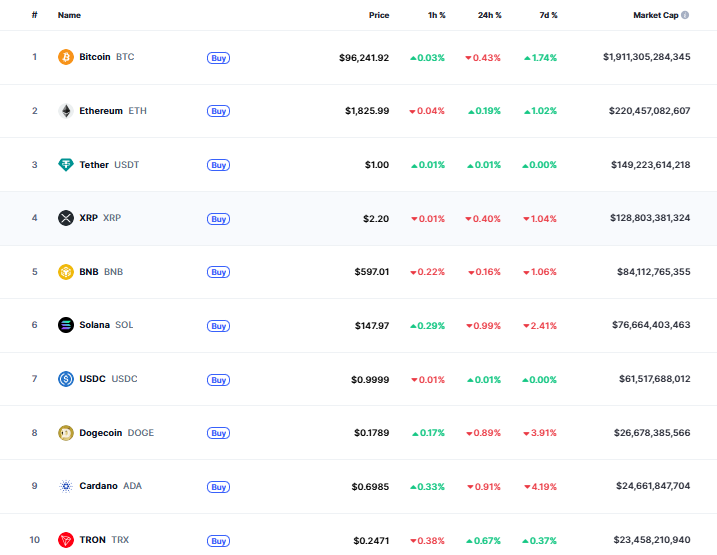Open the Dogecoin name link
717x555 pixels.
click(x=101, y=432)
